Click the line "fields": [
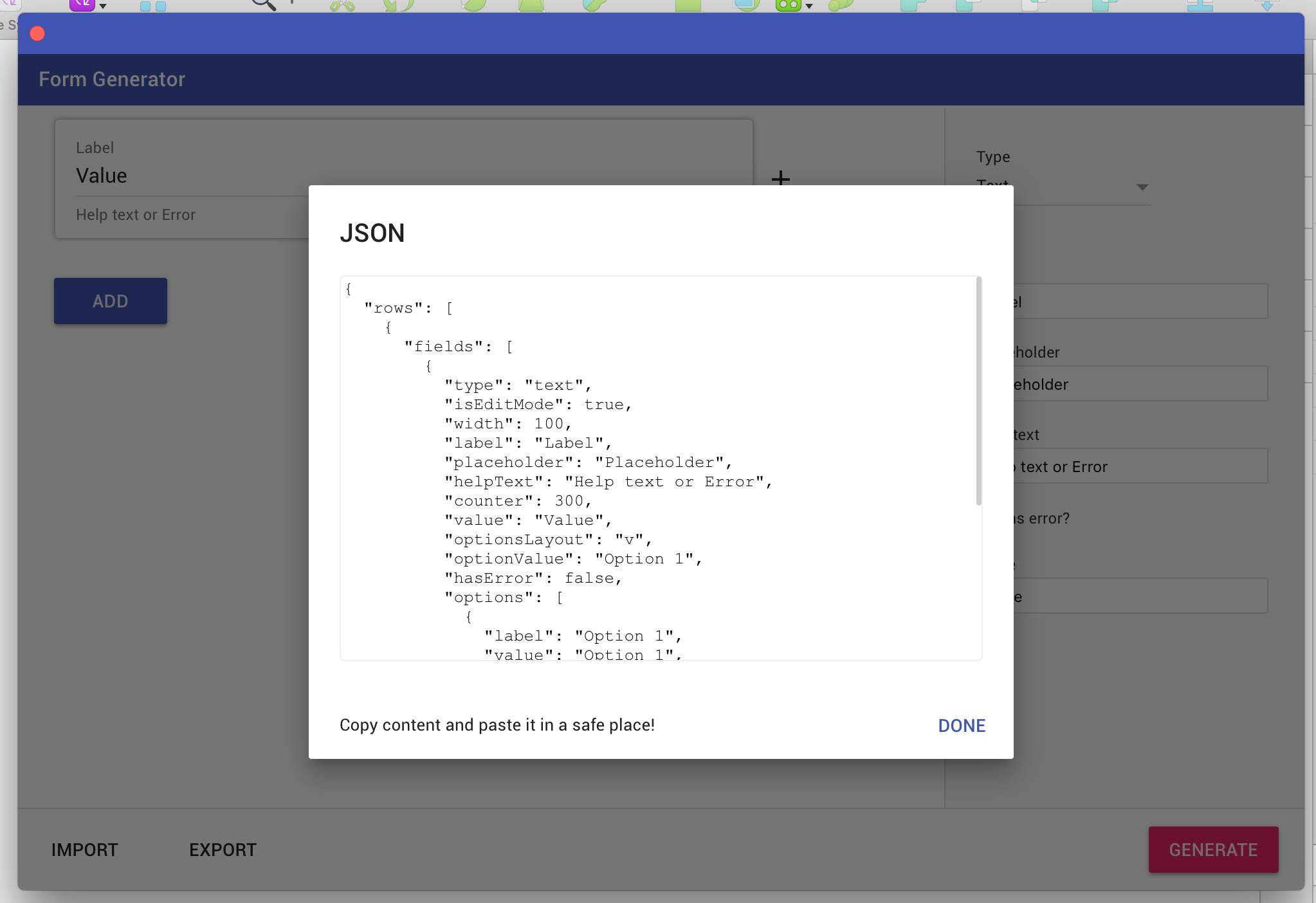The image size is (1316, 903). (x=459, y=347)
